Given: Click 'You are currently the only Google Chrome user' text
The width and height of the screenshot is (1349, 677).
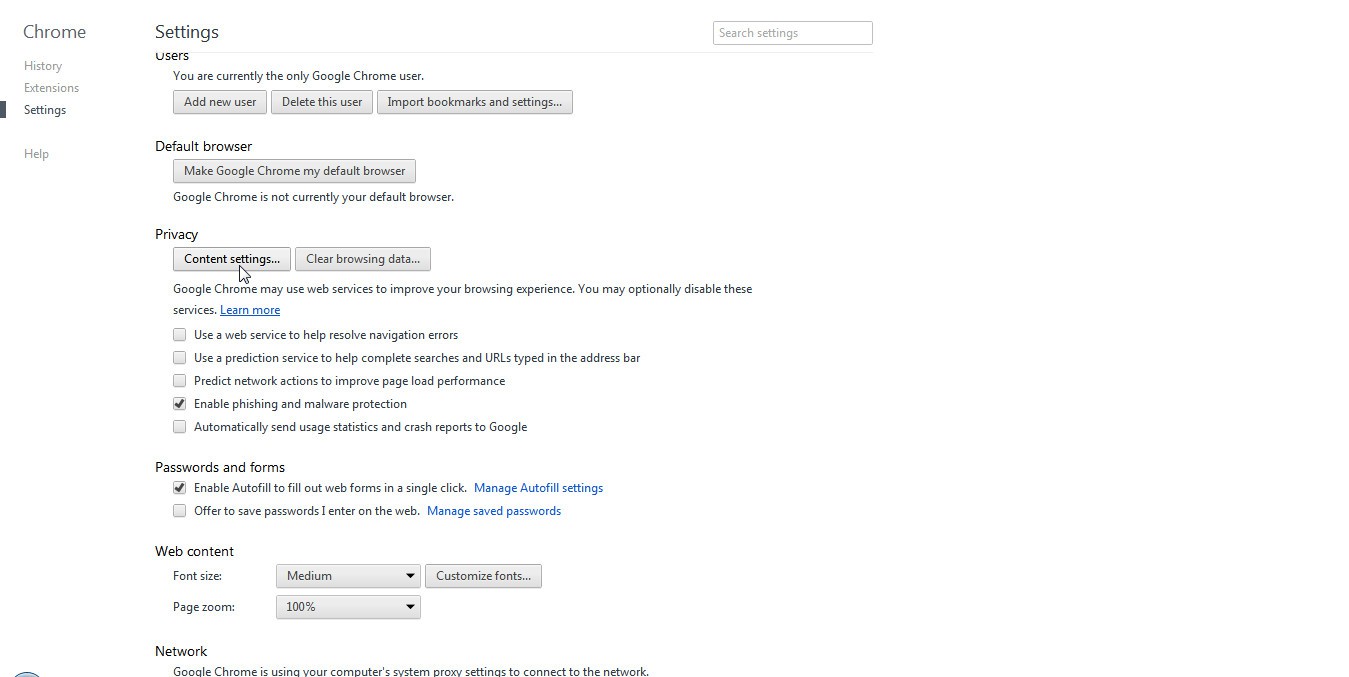Looking at the screenshot, I should pos(298,76).
